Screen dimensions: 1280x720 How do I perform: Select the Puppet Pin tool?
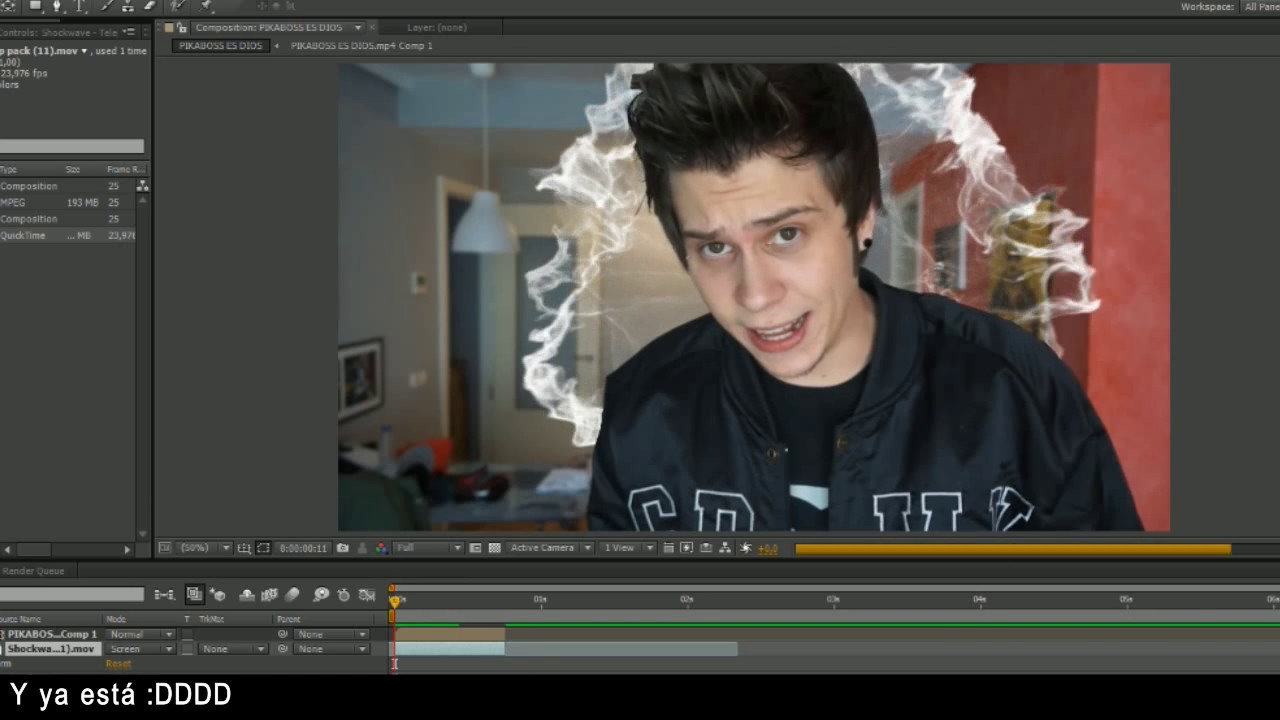[205, 5]
